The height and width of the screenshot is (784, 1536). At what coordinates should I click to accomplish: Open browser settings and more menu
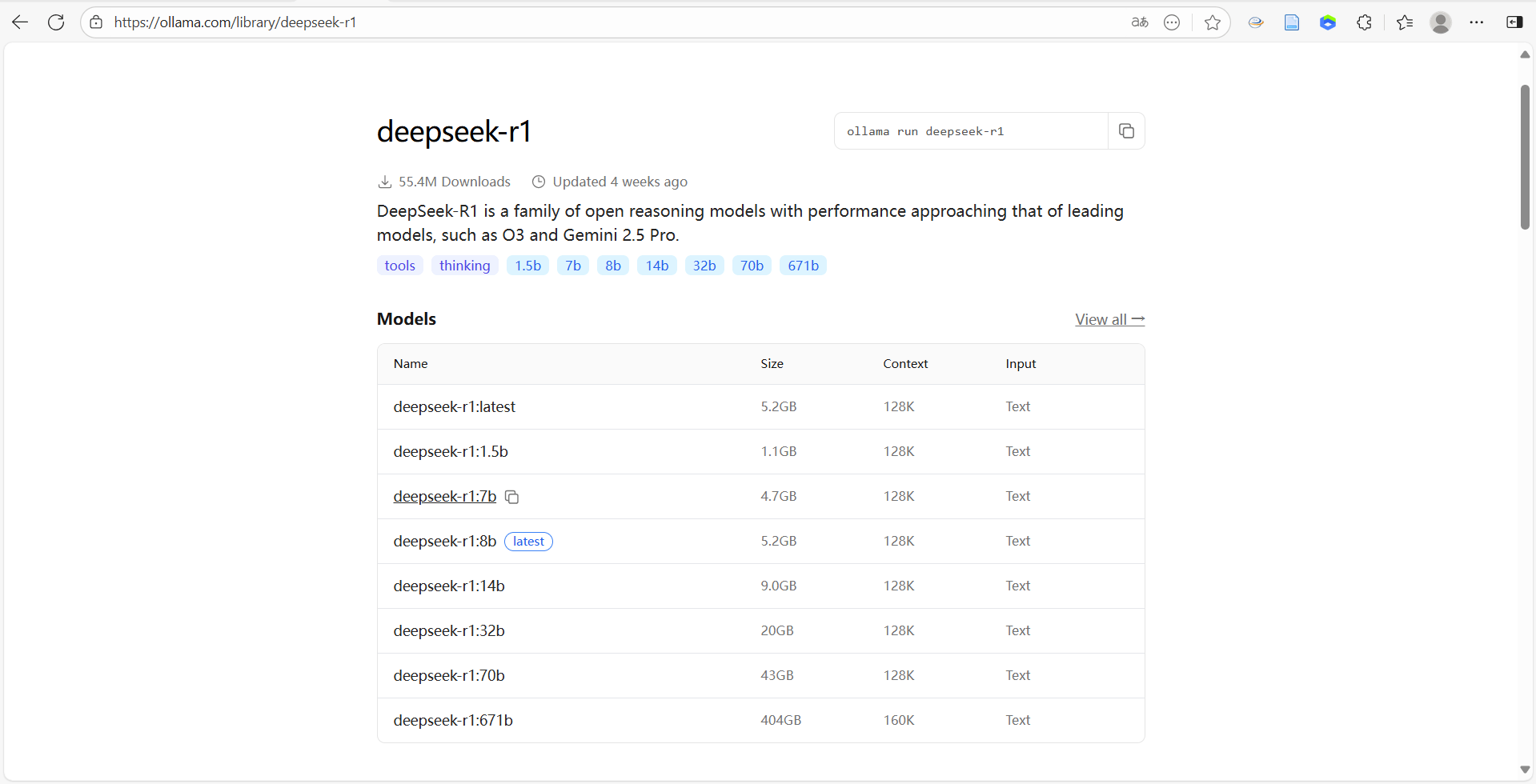coord(1477,22)
